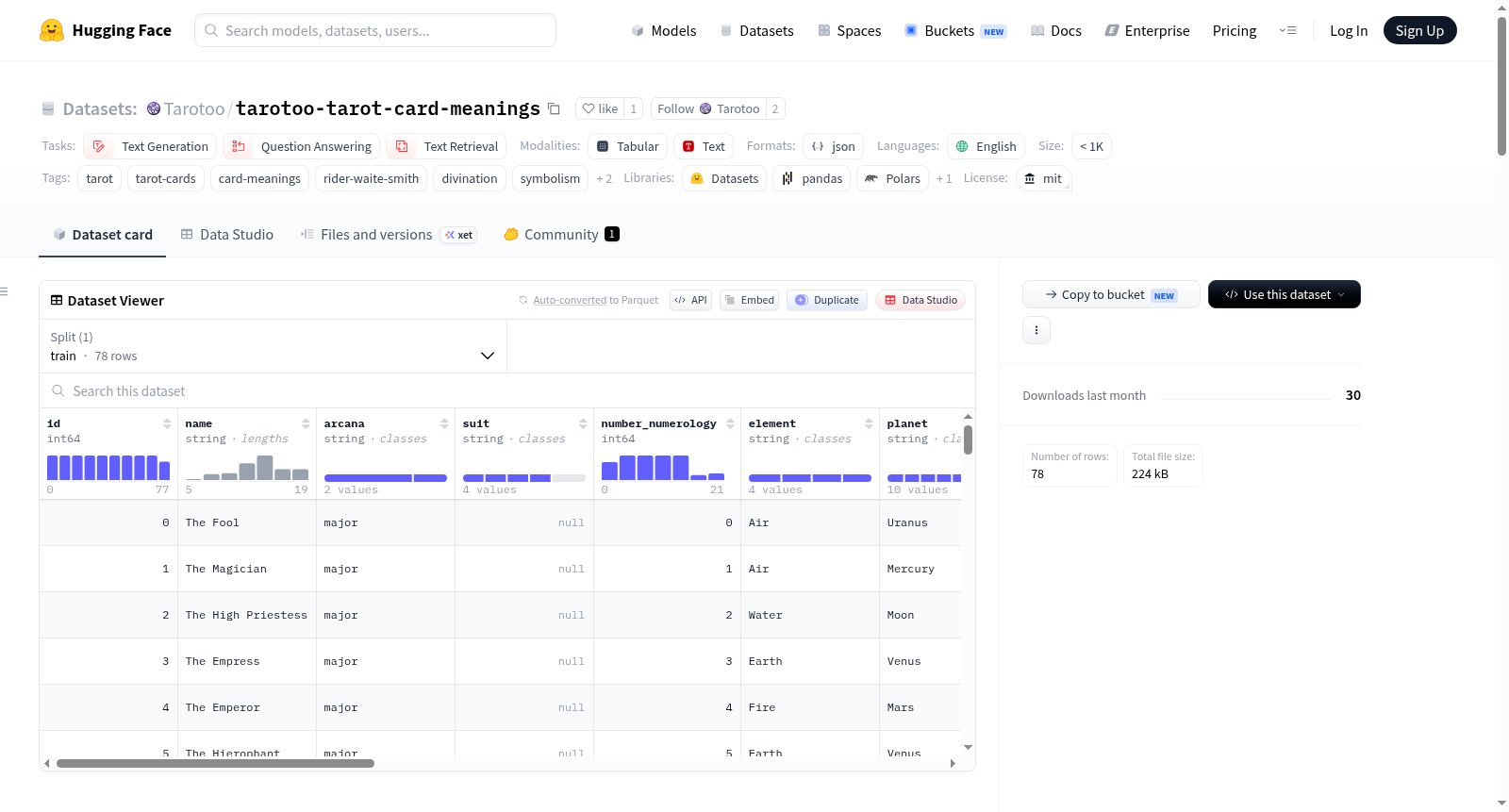Image resolution: width=1509 pixels, height=812 pixels.
Task: Sort the id column
Action: click(x=167, y=423)
